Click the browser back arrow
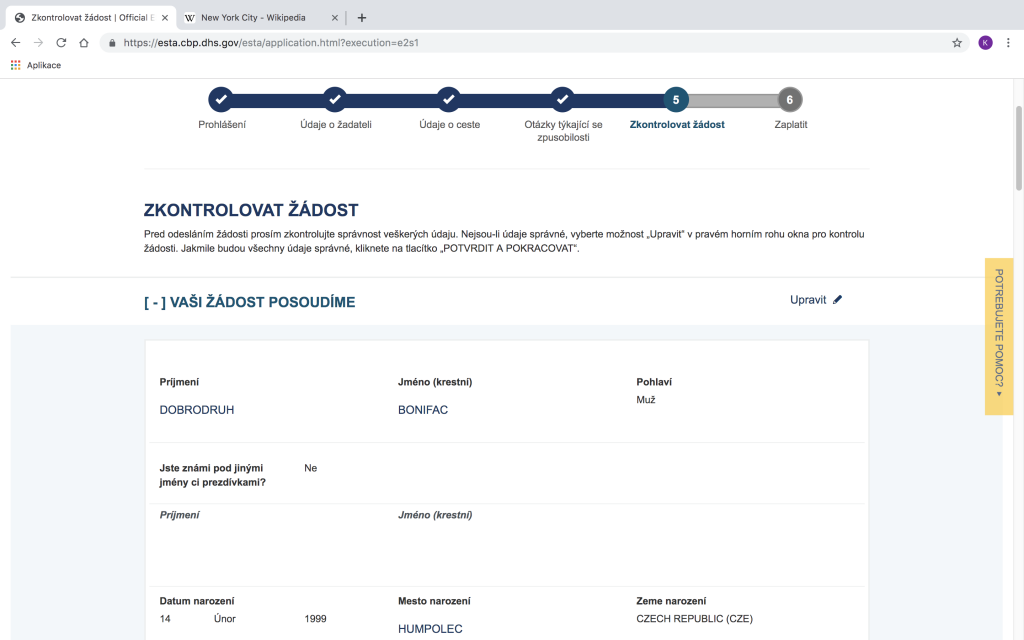The width and height of the screenshot is (1024, 640). tap(15, 43)
